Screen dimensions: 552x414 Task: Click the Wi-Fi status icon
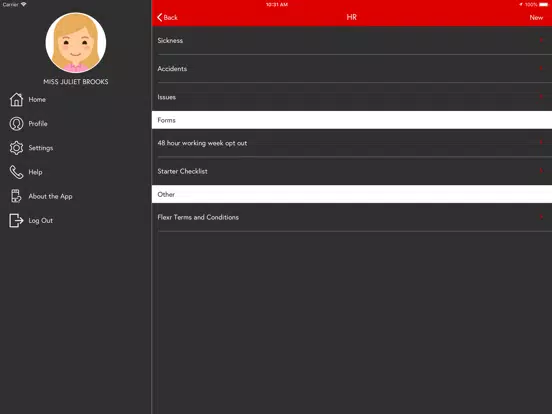coord(24,4)
